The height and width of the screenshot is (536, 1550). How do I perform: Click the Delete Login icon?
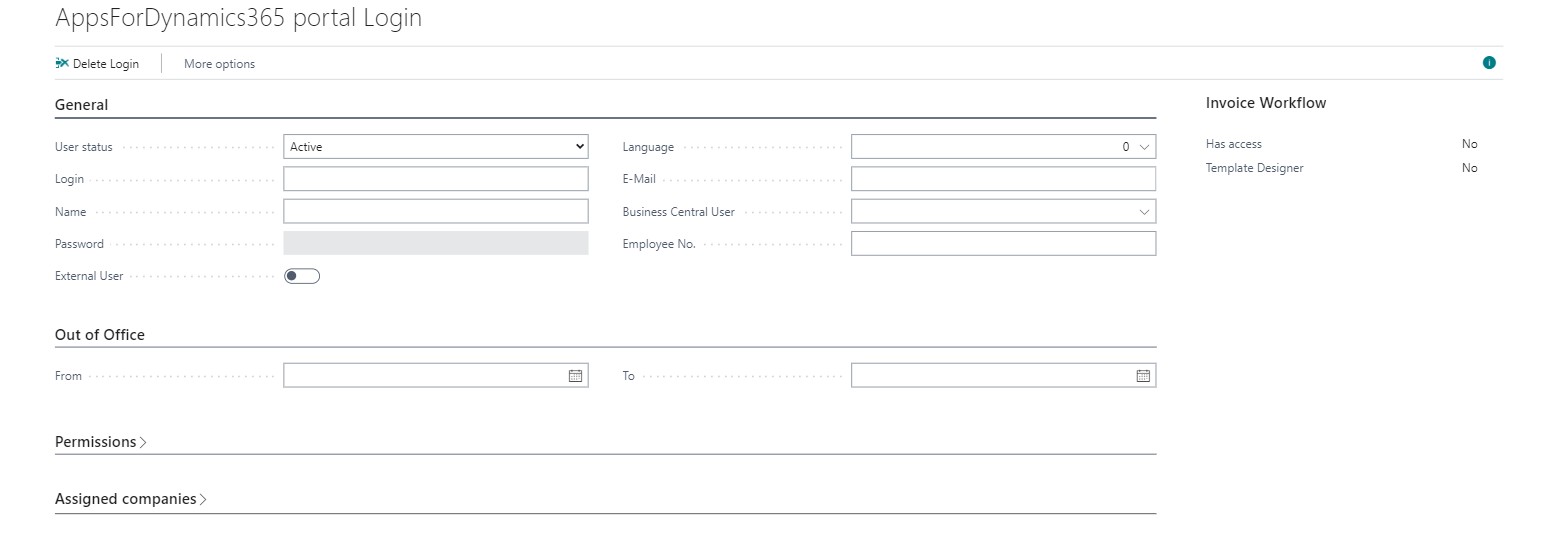[62, 63]
